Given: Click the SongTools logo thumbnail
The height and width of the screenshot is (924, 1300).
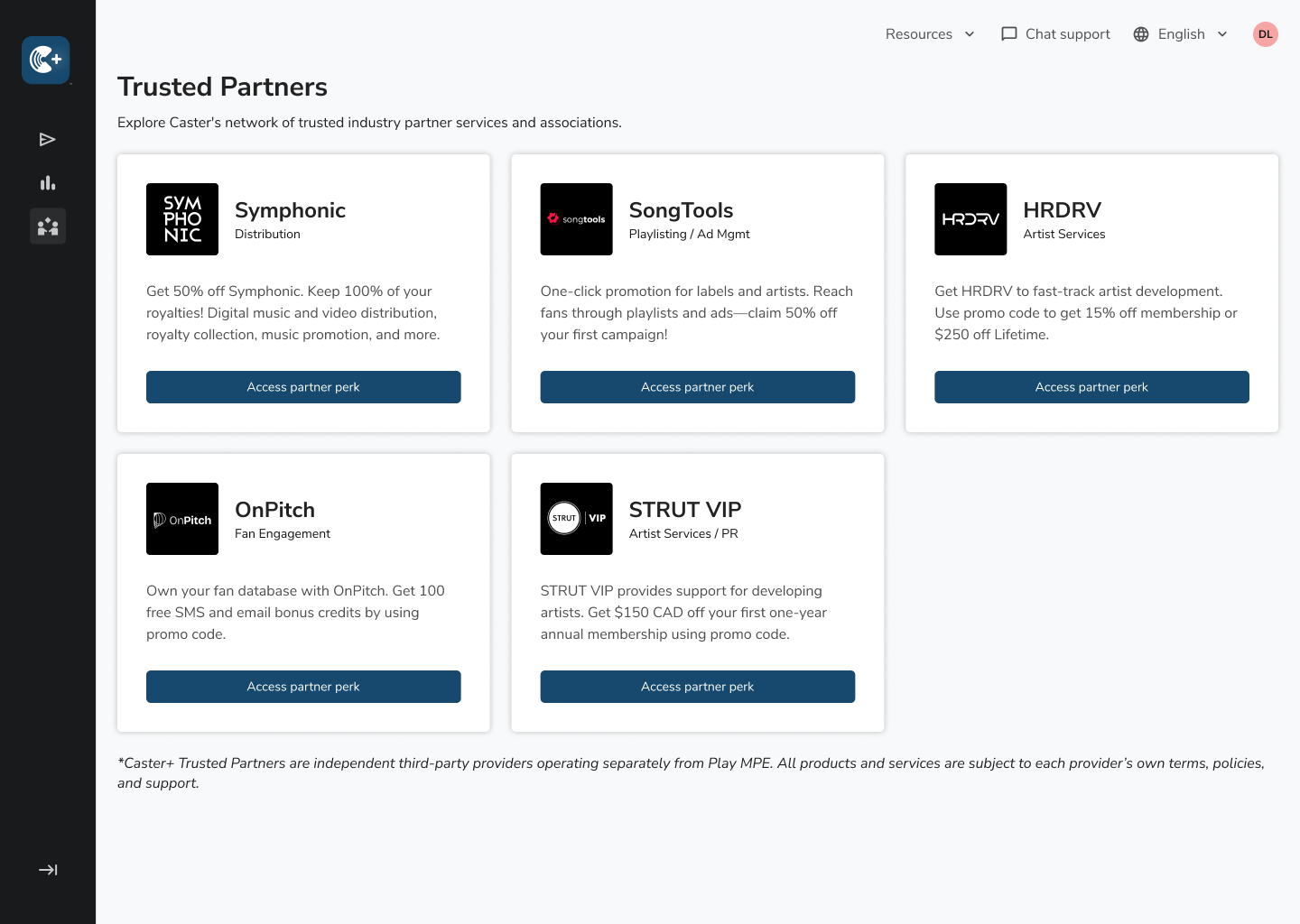Looking at the screenshot, I should [577, 219].
